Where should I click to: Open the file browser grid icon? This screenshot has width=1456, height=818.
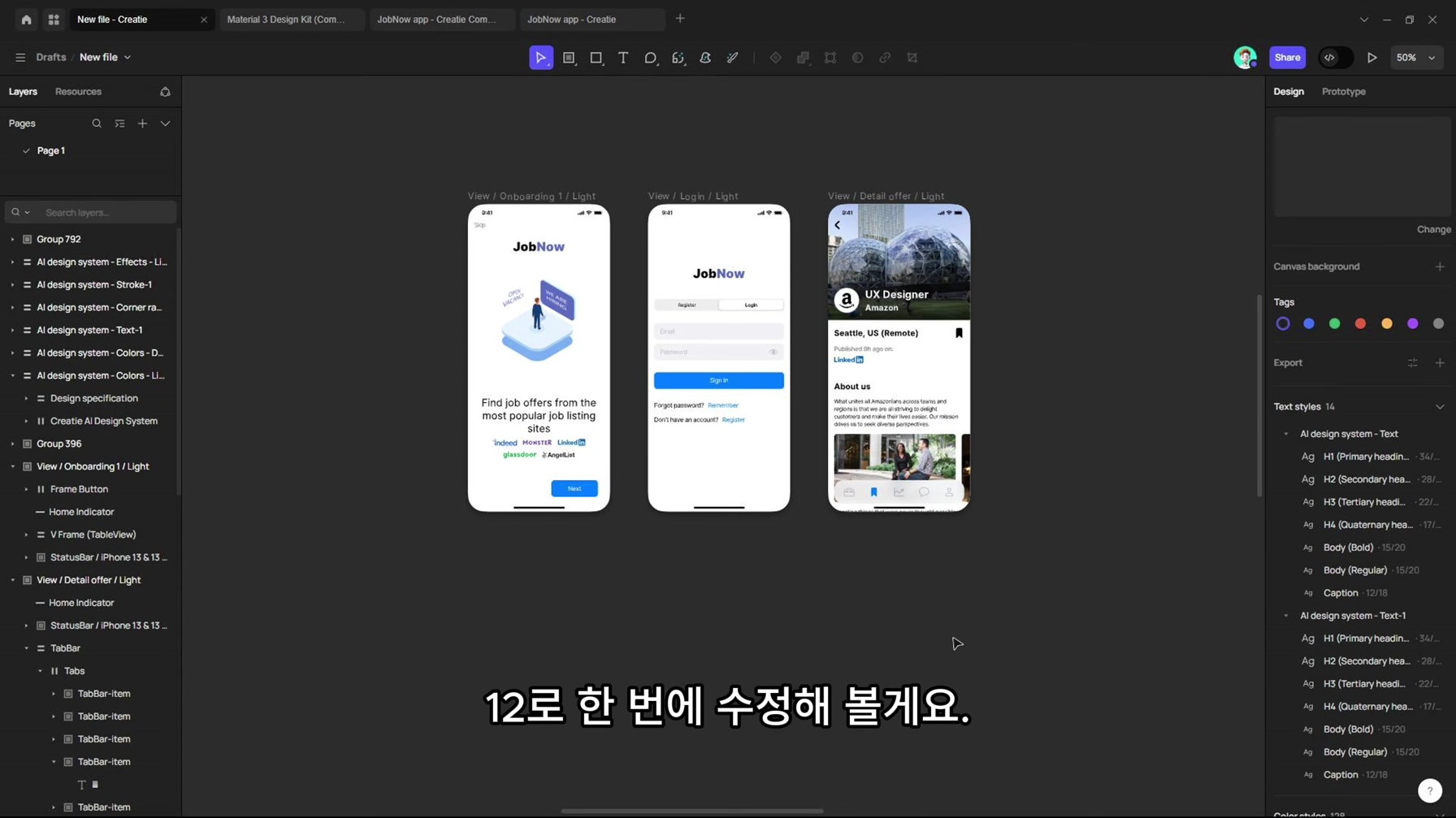tap(54, 19)
